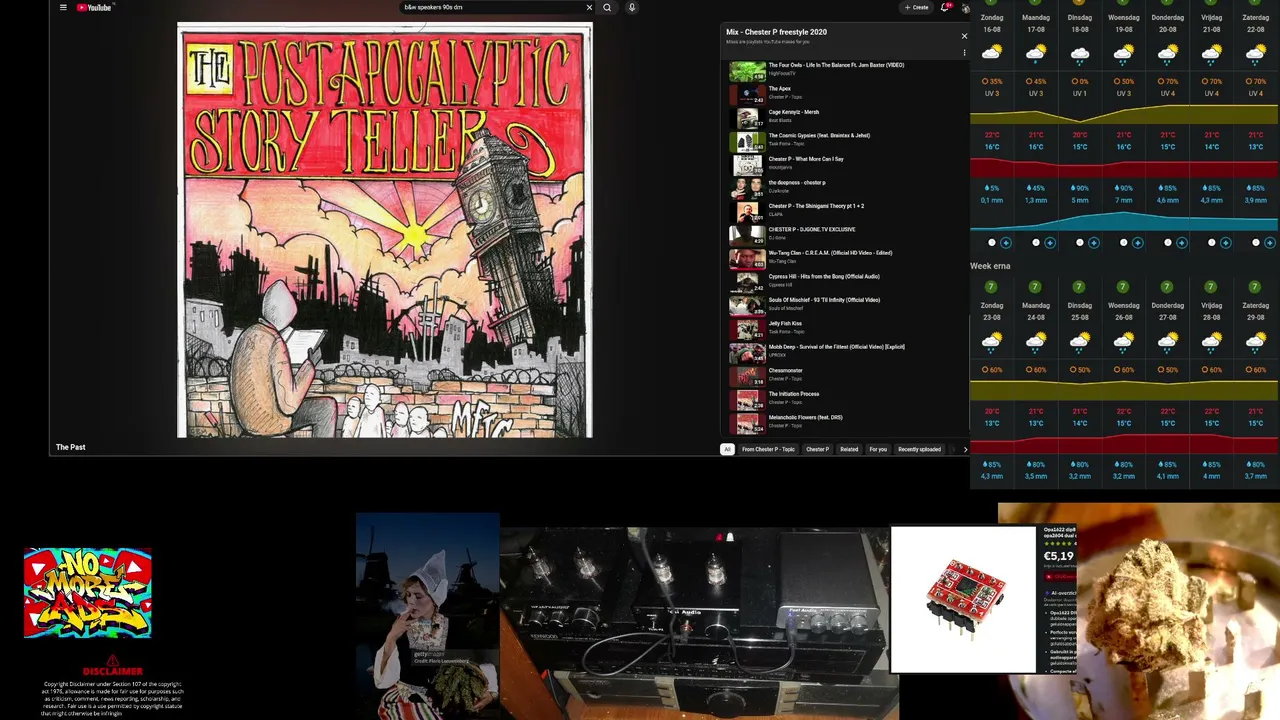Go to the YouTube home logo
This screenshot has height=720, width=1280.
[94, 7]
